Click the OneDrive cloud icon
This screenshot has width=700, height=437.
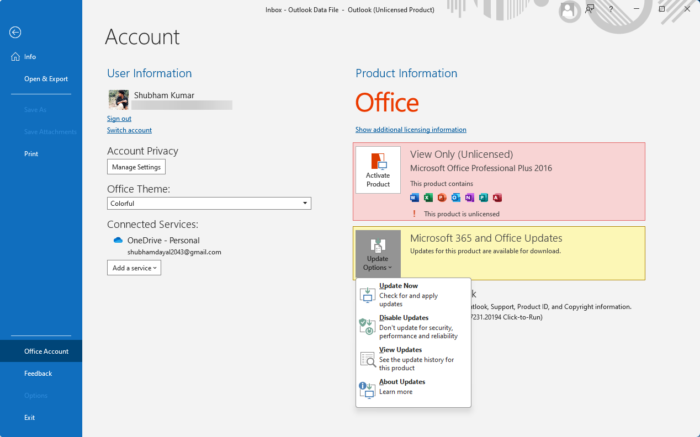point(118,240)
